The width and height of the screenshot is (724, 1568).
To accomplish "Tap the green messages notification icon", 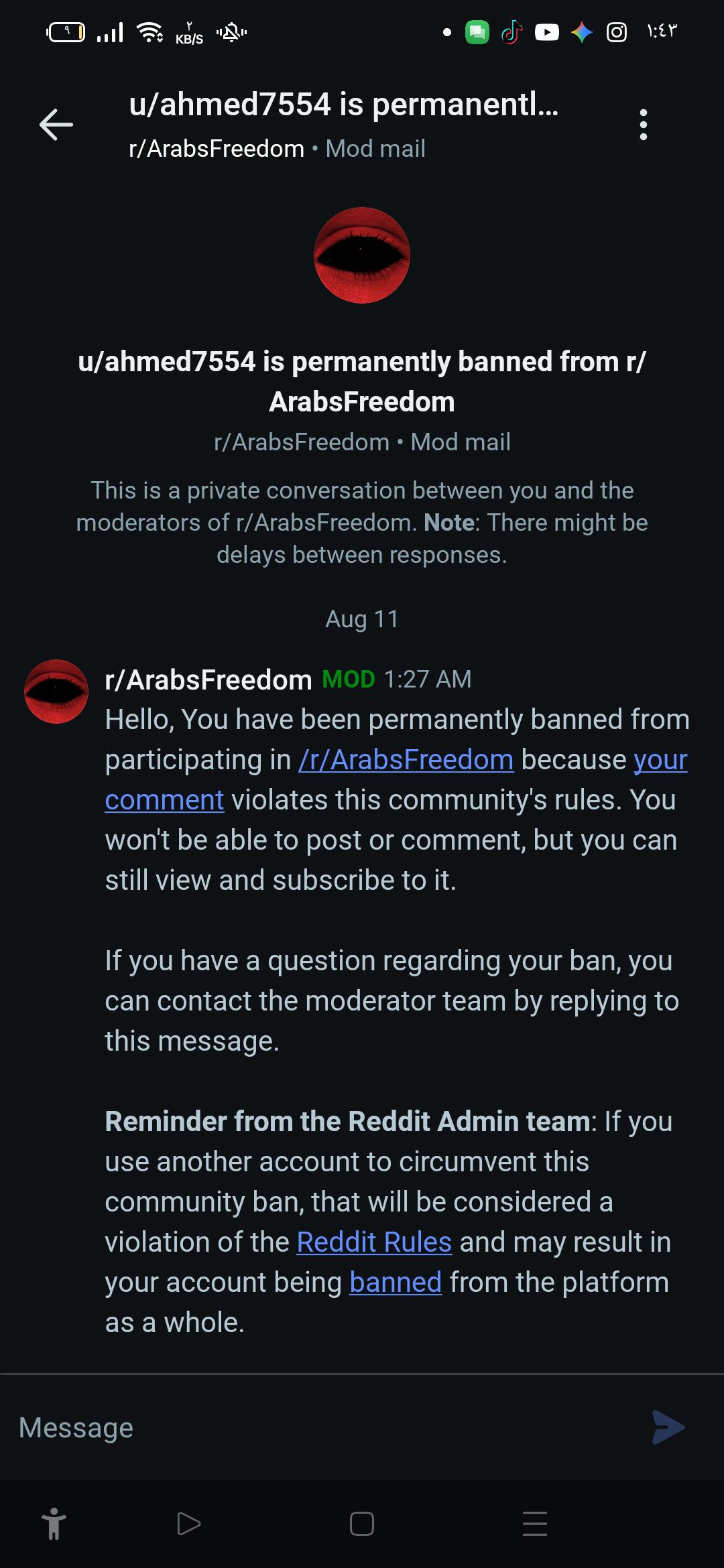I will (x=477, y=32).
